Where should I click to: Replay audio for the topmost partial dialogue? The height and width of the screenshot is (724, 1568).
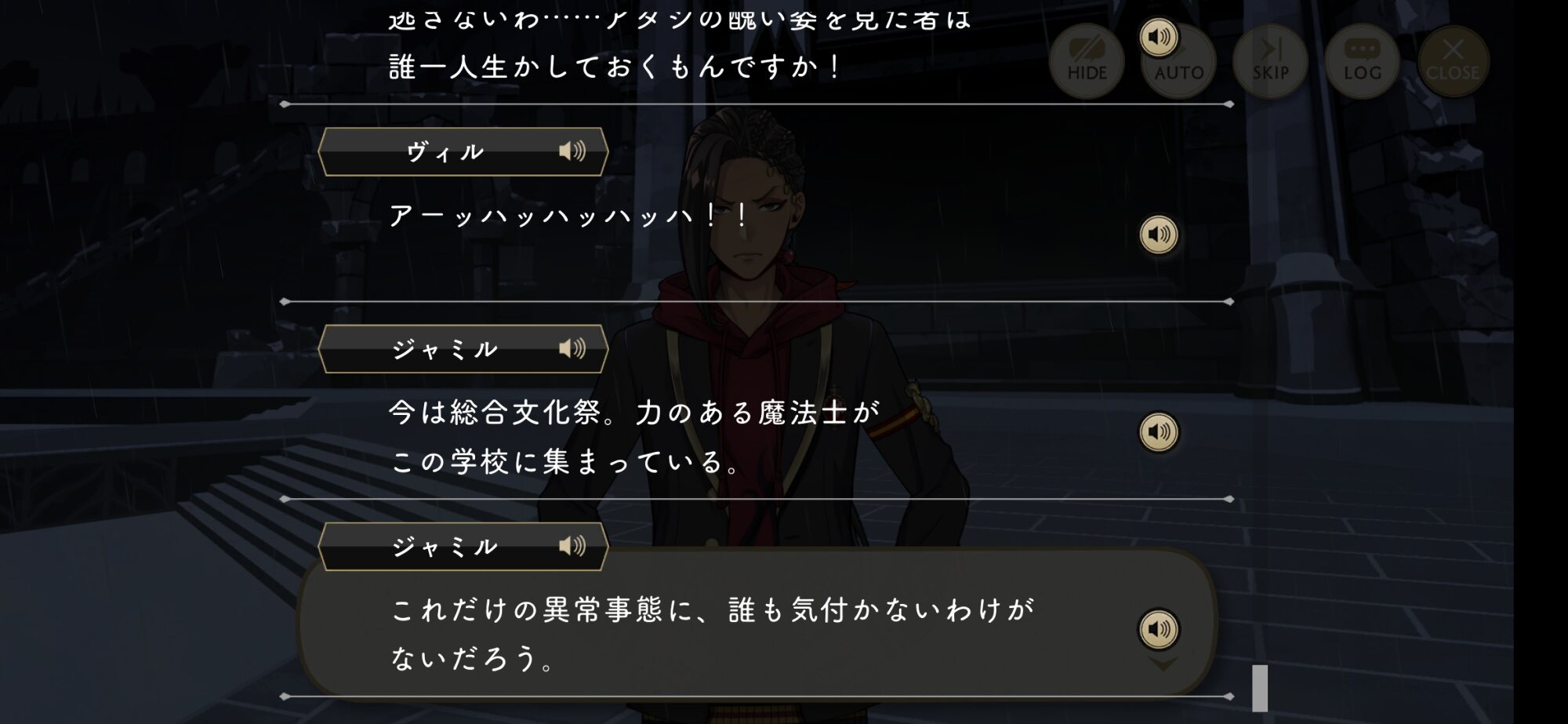pos(1159,37)
